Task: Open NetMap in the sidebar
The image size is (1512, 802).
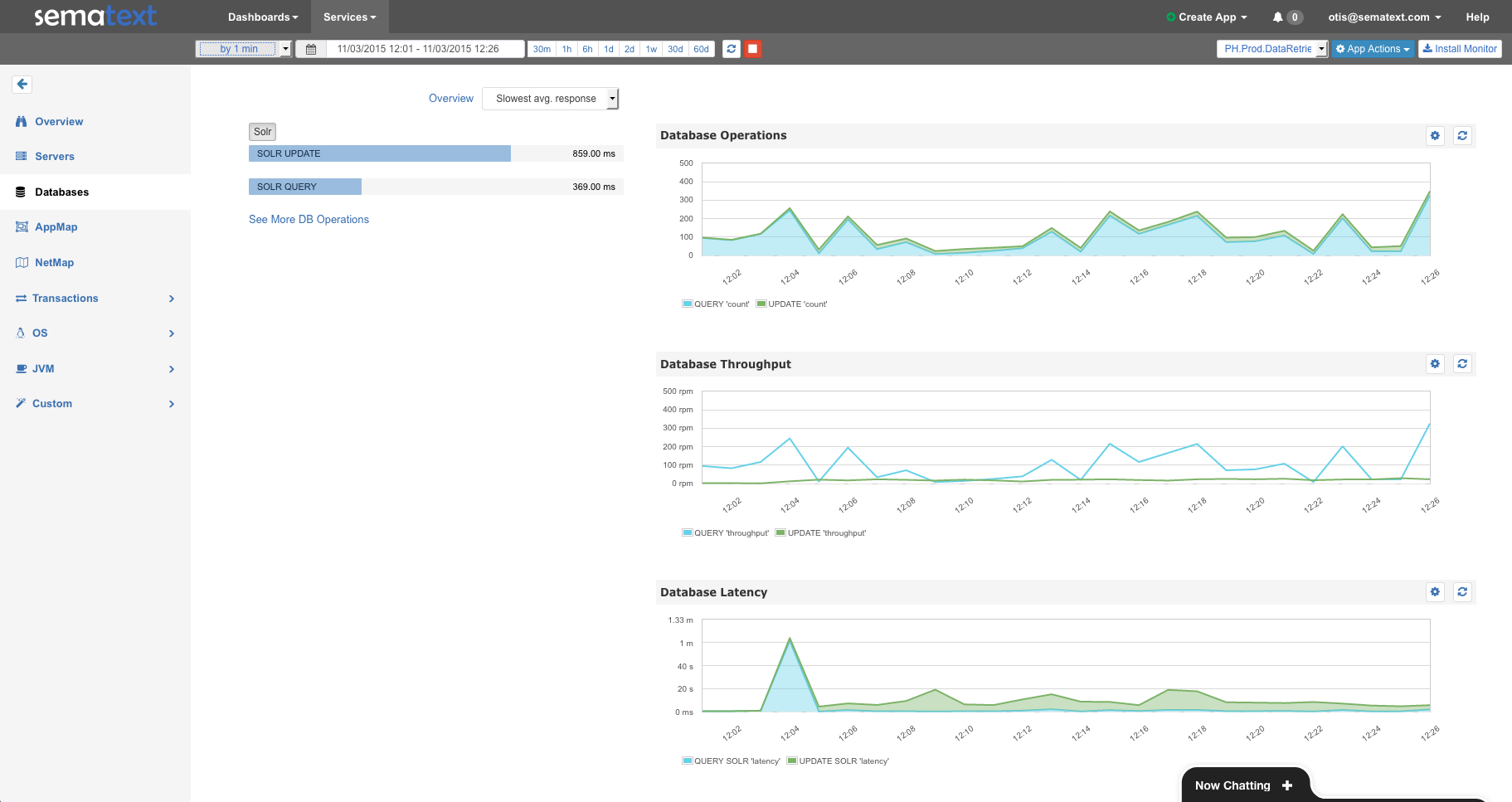Action: click(x=54, y=263)
